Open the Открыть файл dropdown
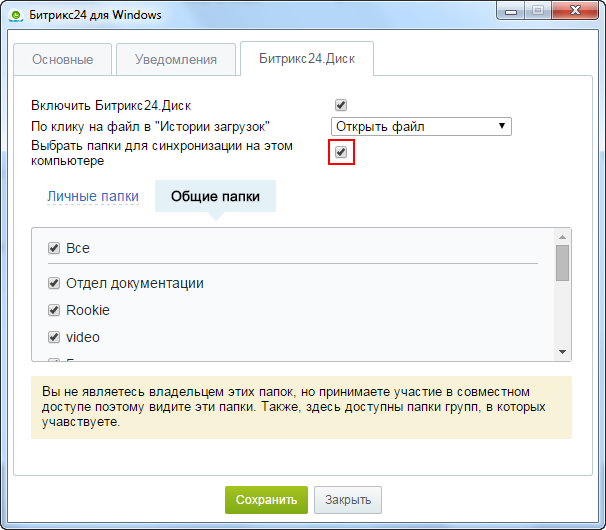606x530 pixels. point(421,126)
